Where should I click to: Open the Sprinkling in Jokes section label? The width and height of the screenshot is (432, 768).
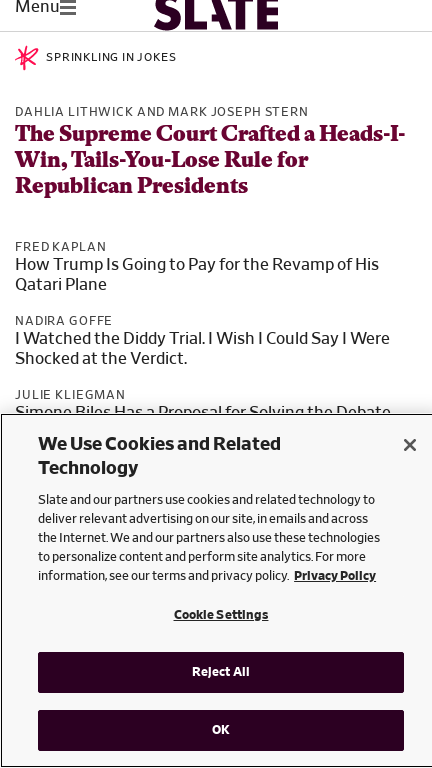coord(111,57)
